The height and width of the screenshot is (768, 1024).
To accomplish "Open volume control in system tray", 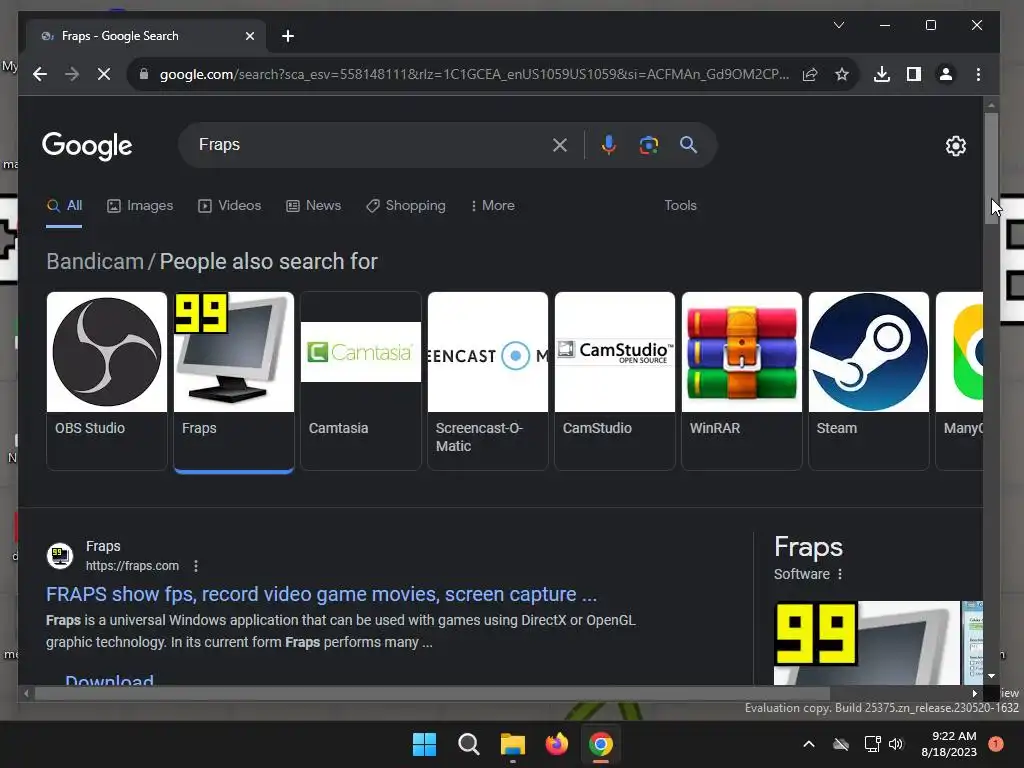I will click(896, 744).
